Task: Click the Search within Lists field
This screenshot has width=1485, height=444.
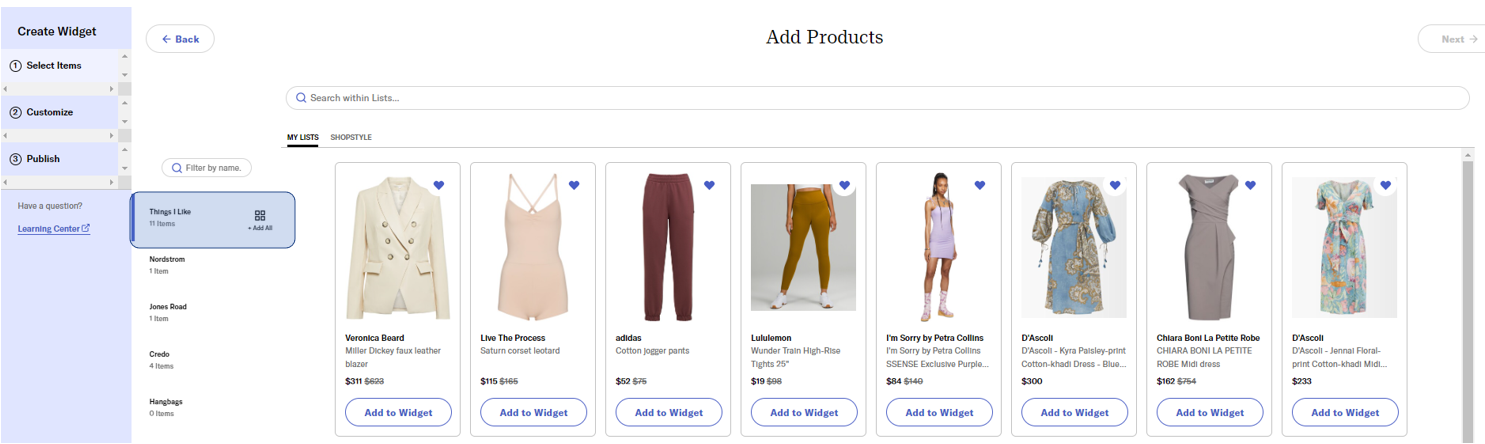Action: tap(877, 98)
